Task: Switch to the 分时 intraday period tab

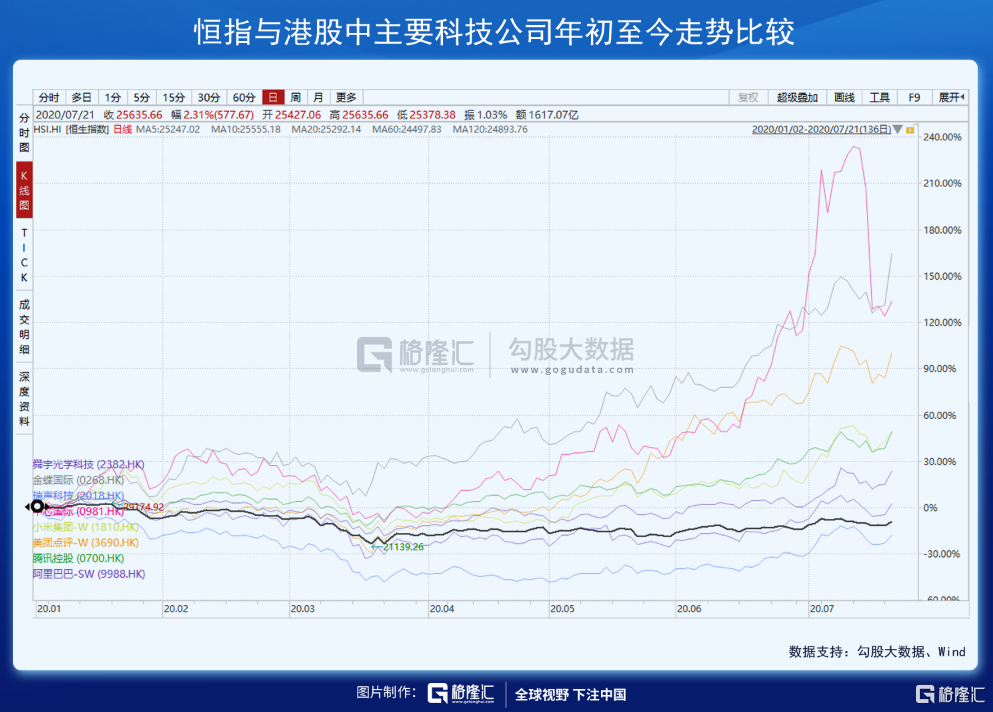Action: pos(49,98)
